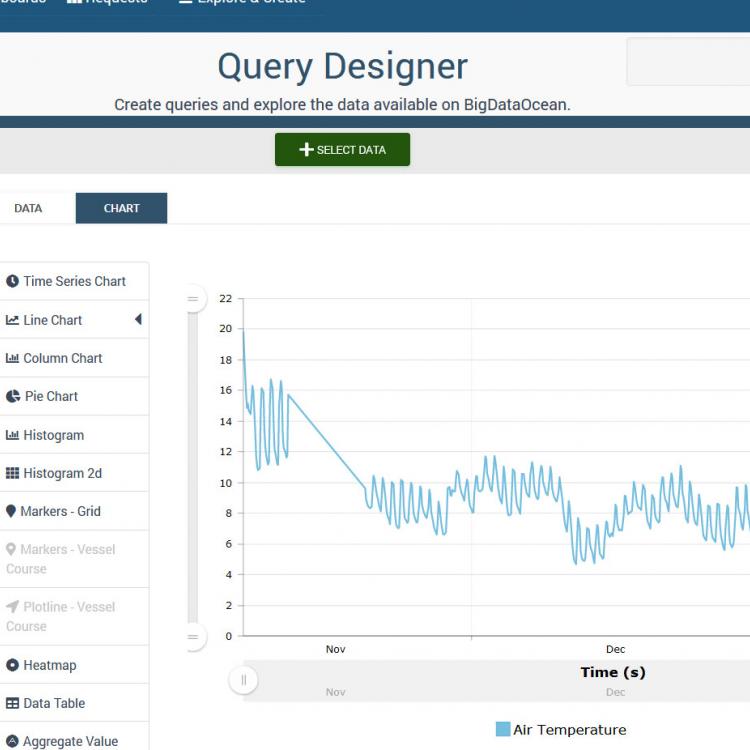Choose Histogram 2d visualization
Image resolution: width=750 pixels, height=750 pixels.
(74, 473)
